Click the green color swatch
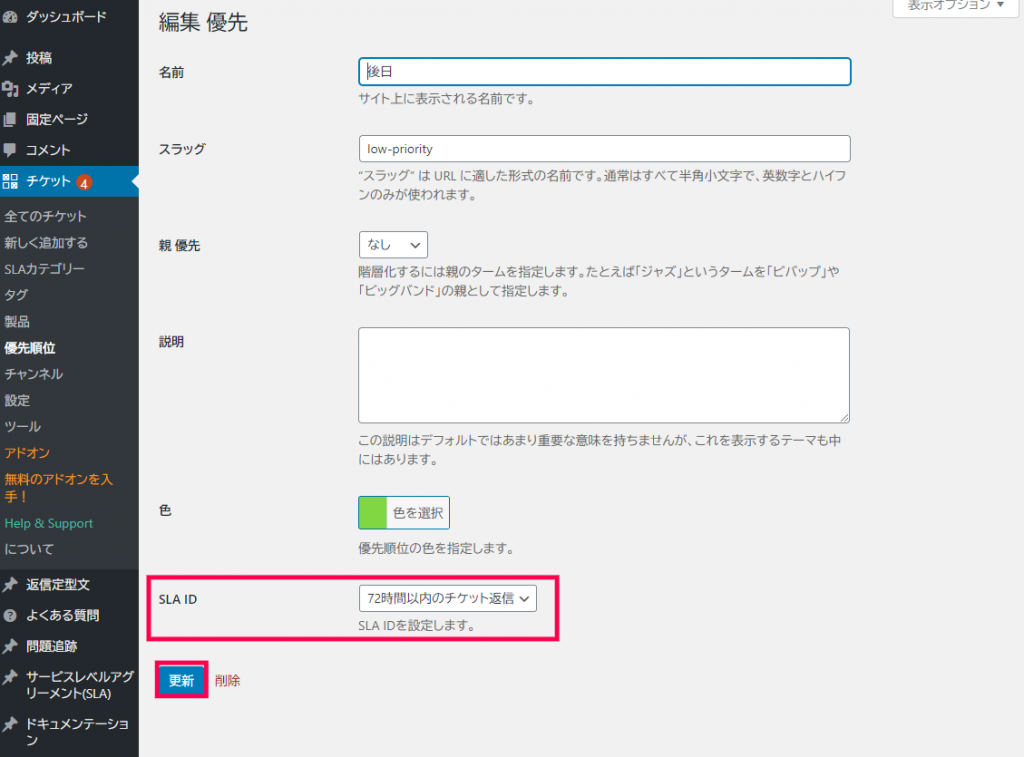The height and width of the screenshot is (757, 1024). coord(373,513)
